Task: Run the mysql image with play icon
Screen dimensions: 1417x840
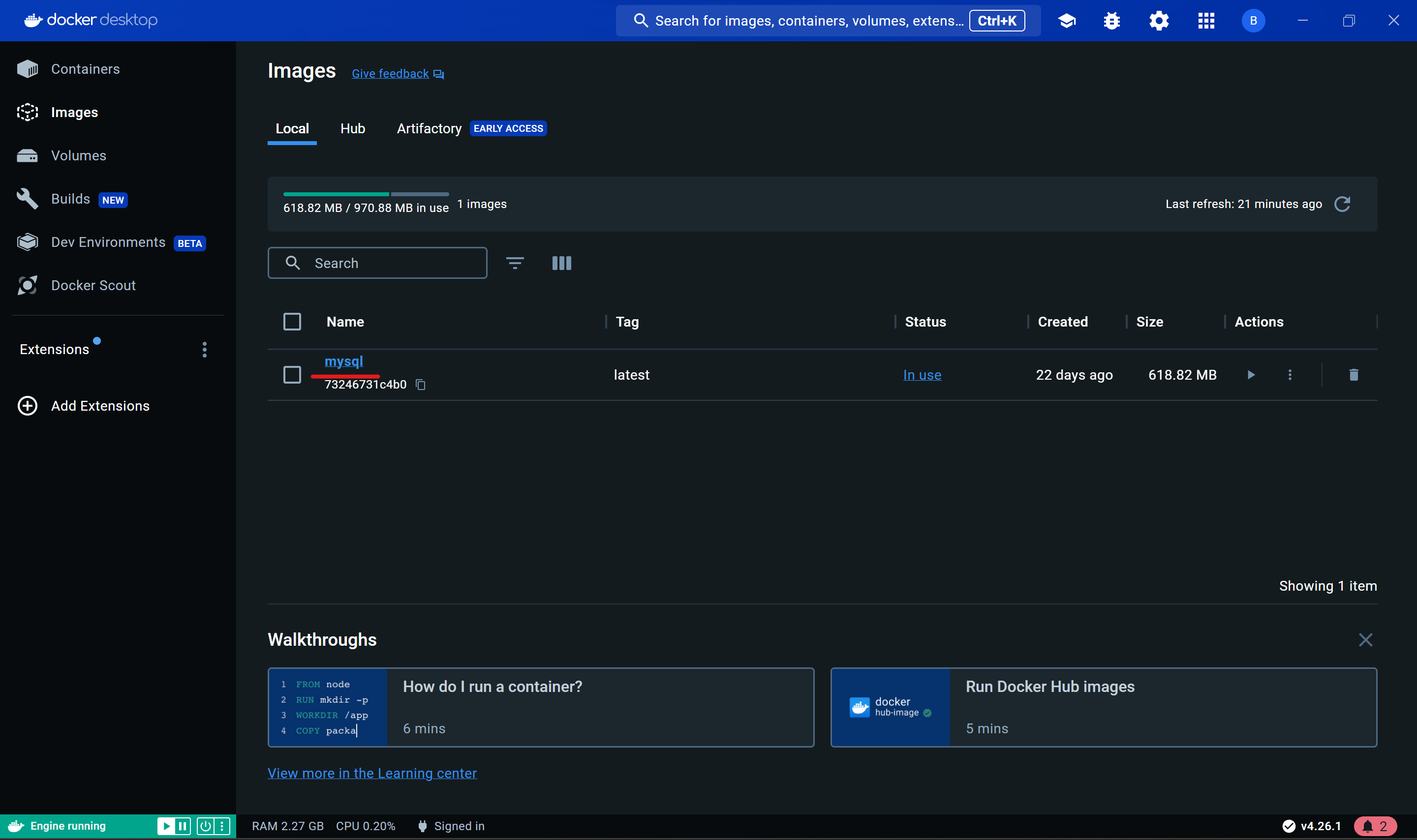Action: tap(1251, 375)
